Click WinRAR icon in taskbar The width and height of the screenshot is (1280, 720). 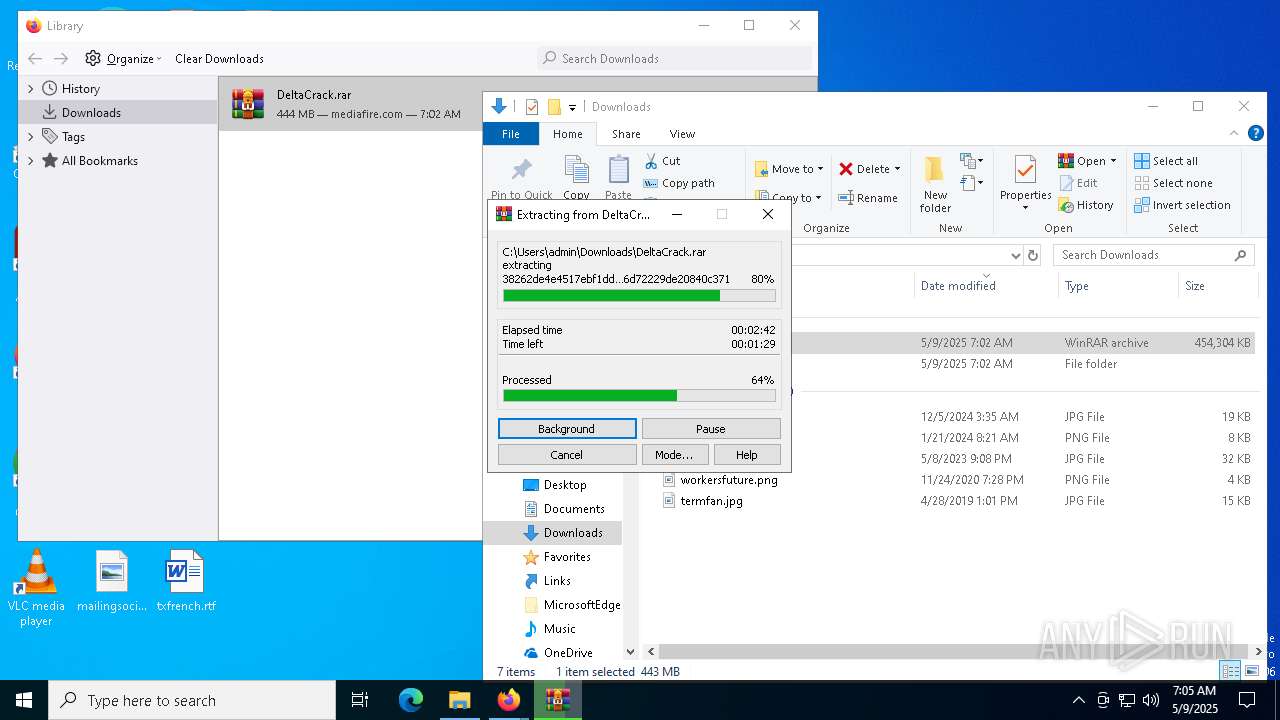[558, 700]
